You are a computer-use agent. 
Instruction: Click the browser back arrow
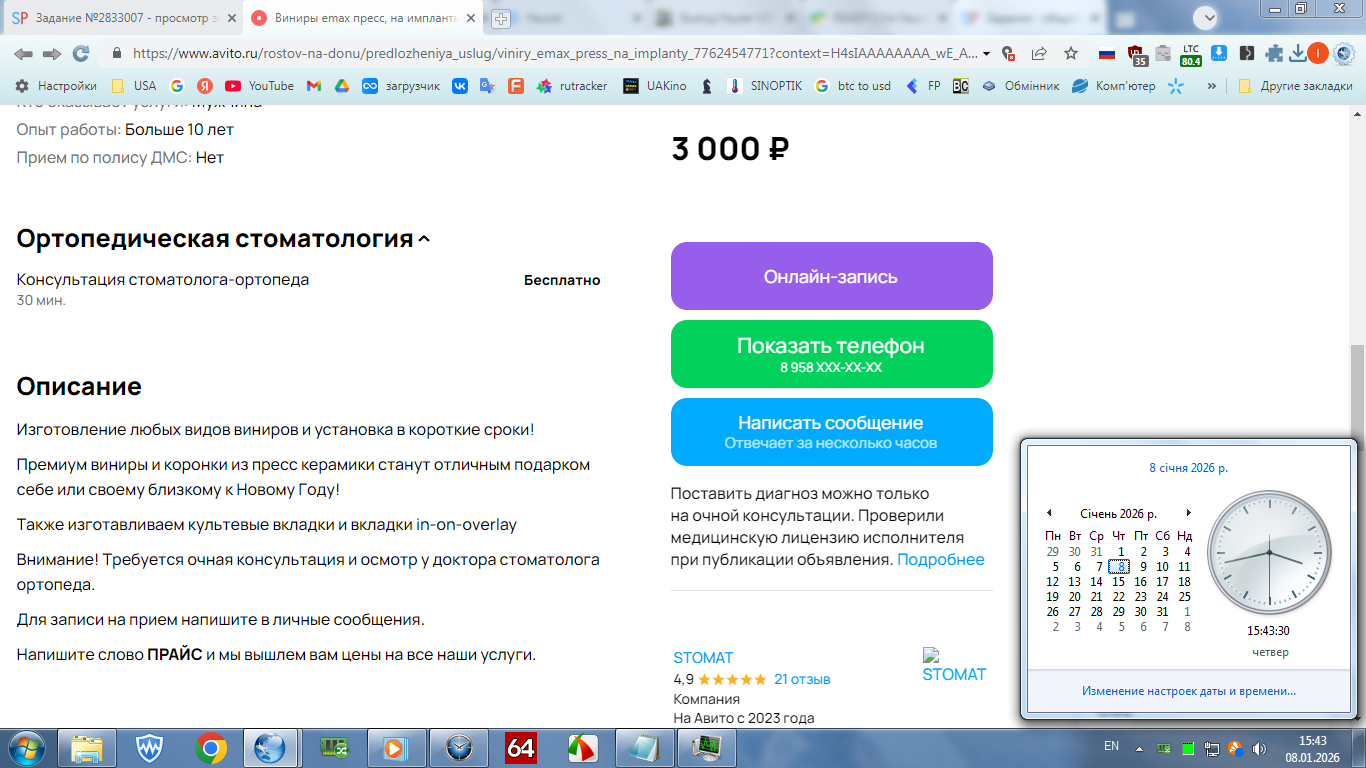click(x=23, y=53)
